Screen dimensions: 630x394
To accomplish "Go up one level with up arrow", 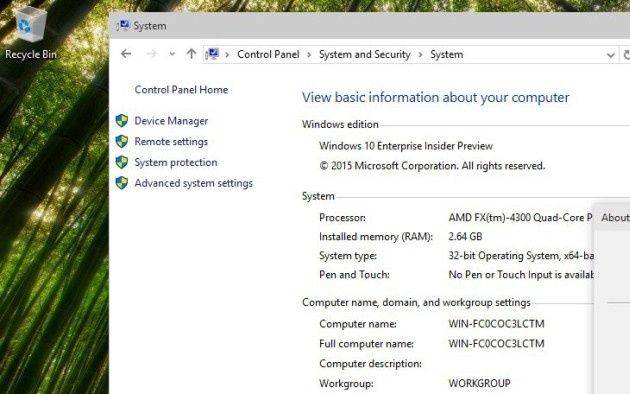I will pos(191,54).
